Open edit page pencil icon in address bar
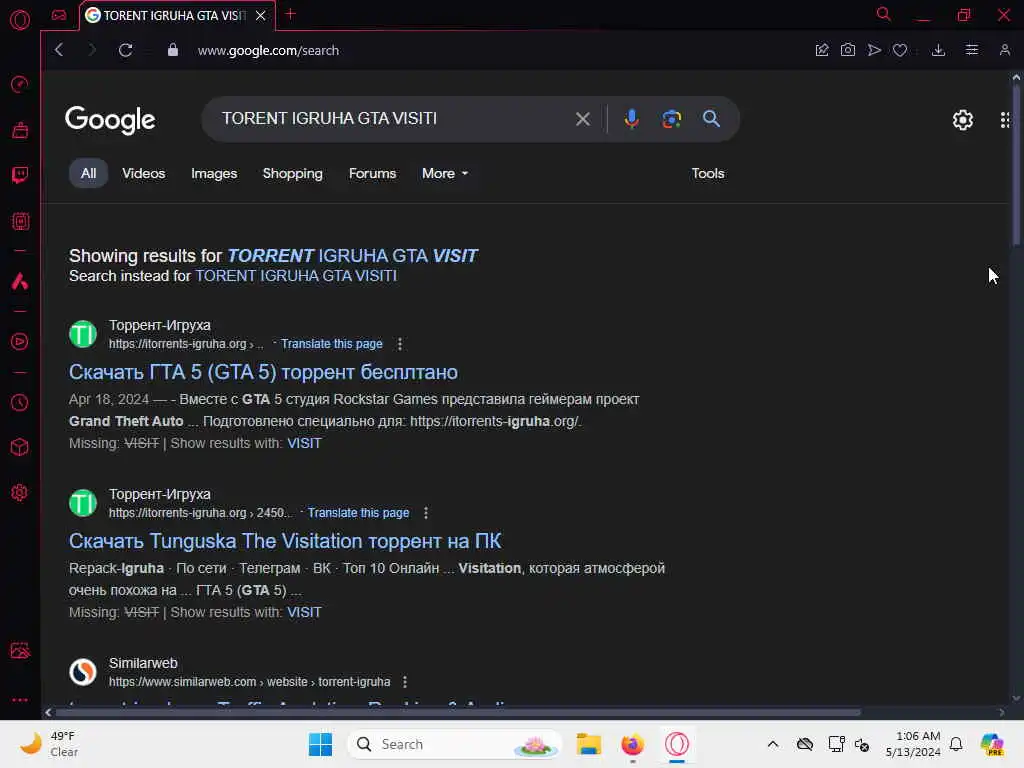The height and width of the screenshot is (768, 1024). (822, 50)
